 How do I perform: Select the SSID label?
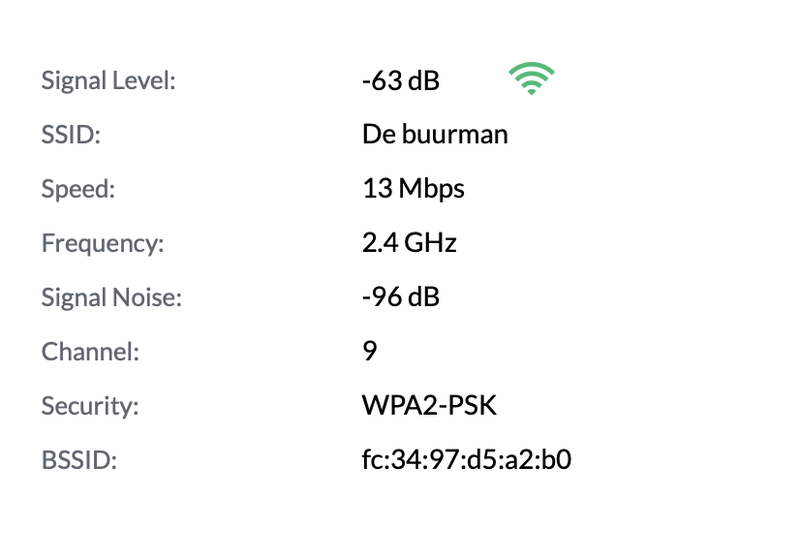71,135
